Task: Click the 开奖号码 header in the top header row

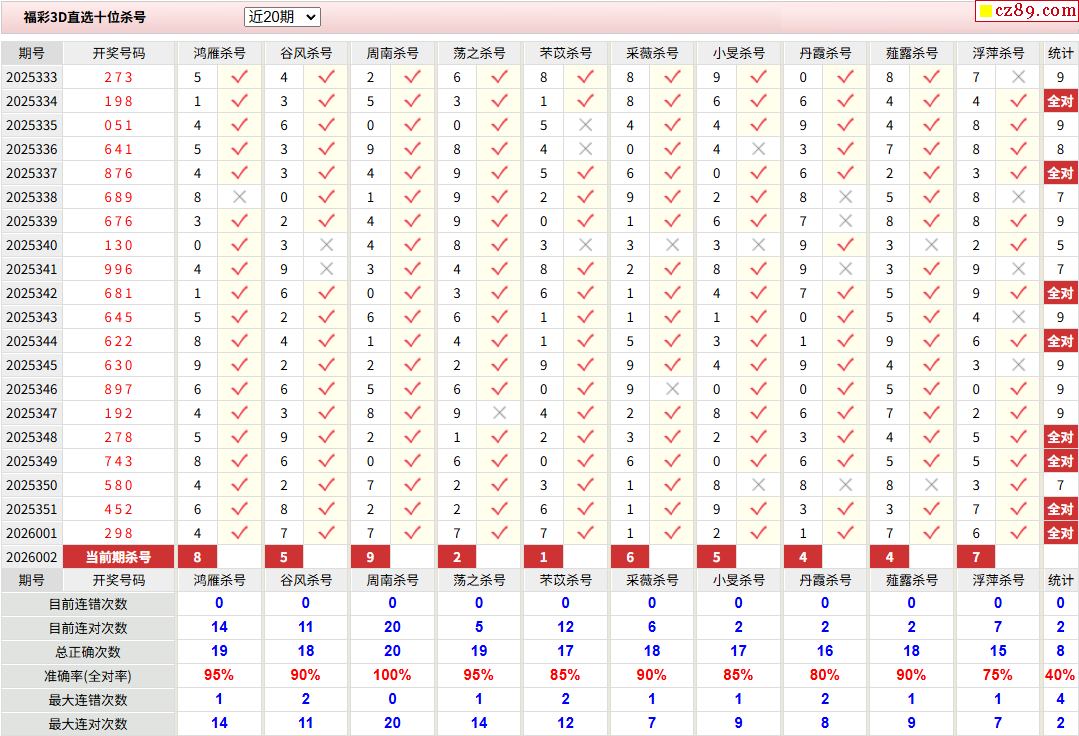Action: pyautogui.click(x=119, y=54)
